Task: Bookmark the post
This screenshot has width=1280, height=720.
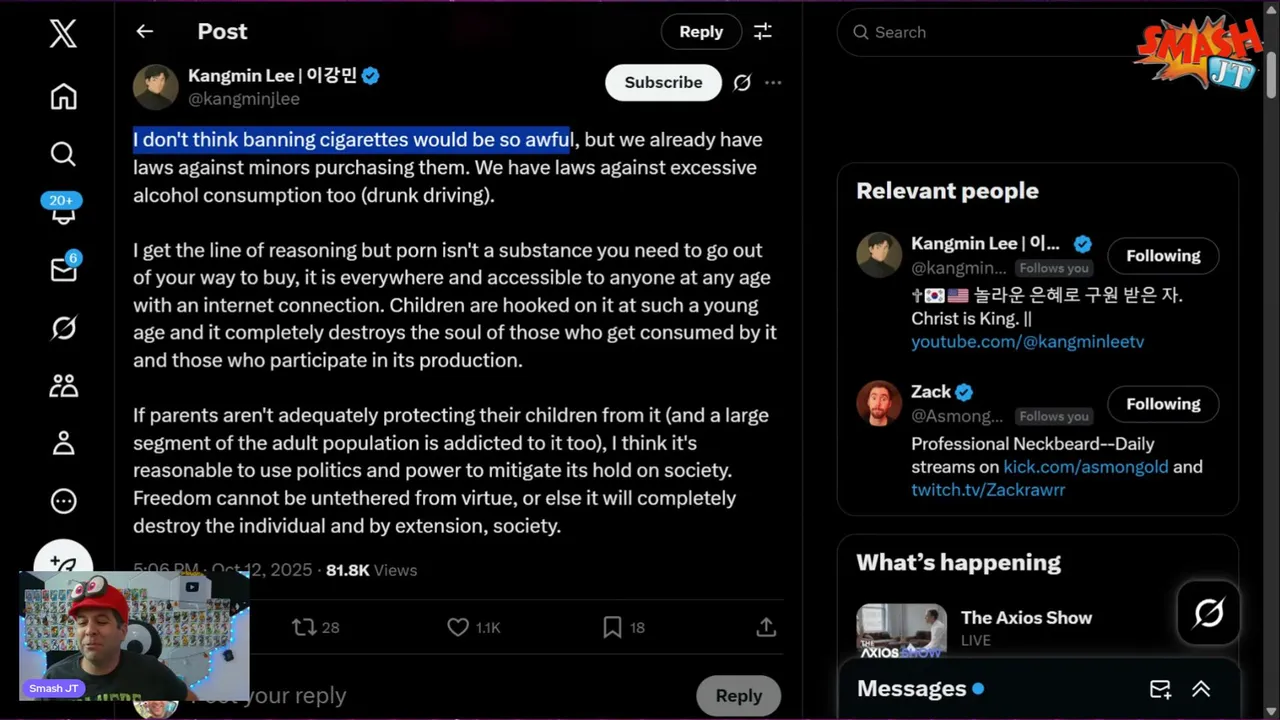Action: coord(612,627)
